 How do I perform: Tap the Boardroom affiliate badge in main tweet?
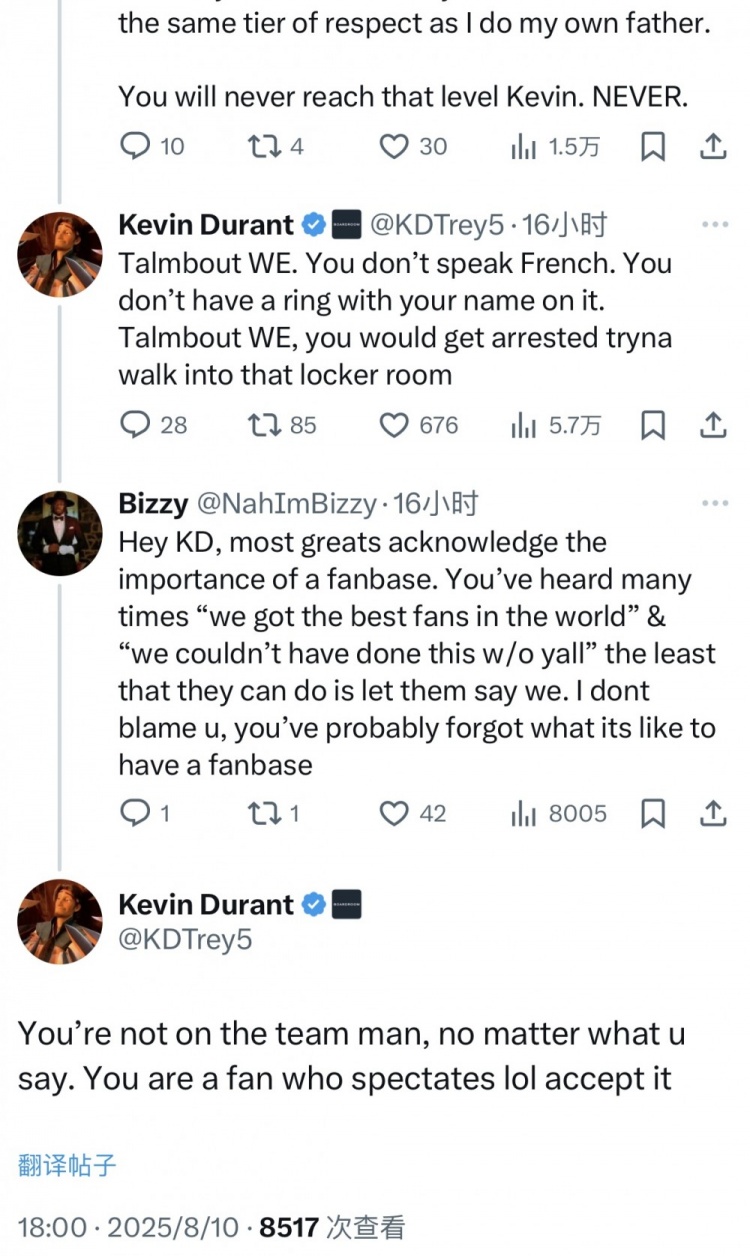tap(346, 905)
